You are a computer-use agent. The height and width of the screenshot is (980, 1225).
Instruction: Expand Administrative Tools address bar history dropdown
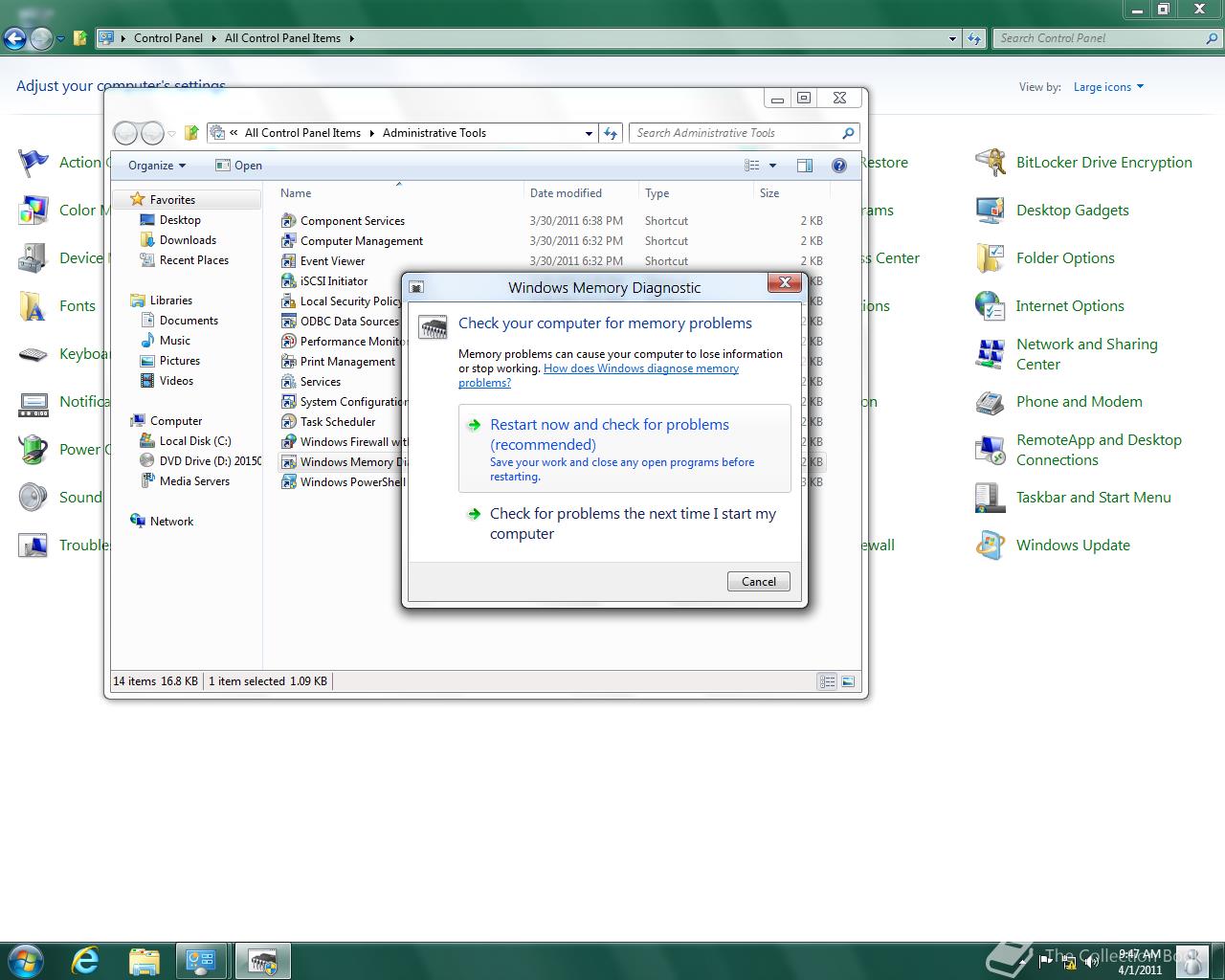(589, 133)
